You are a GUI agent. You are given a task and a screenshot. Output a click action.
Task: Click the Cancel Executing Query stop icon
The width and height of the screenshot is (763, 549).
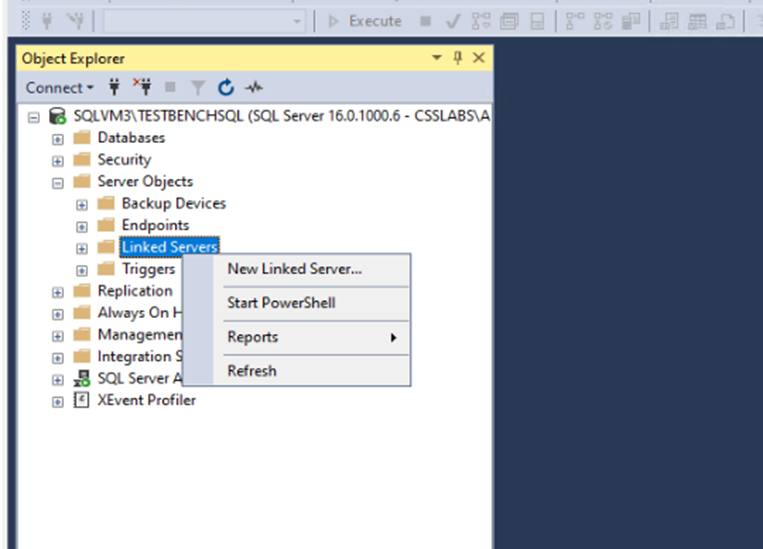coord(425,21)
